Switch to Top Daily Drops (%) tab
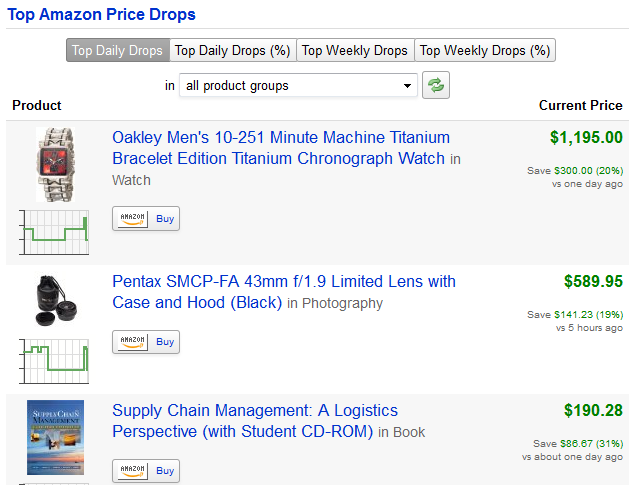 point(233,50)
